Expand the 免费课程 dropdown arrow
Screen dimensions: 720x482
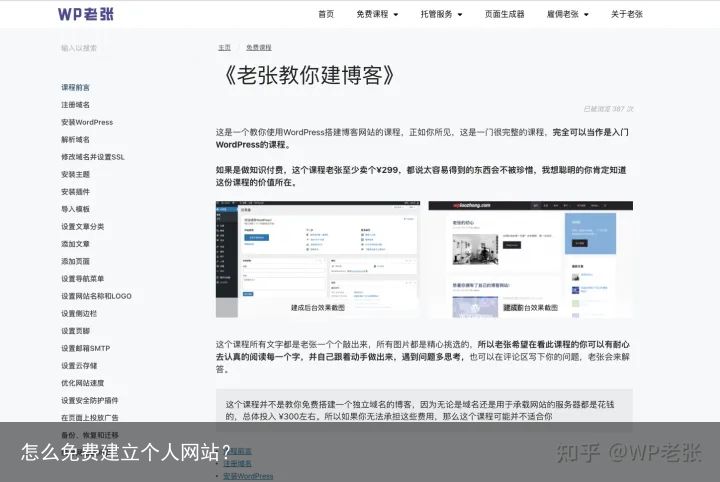396,15
